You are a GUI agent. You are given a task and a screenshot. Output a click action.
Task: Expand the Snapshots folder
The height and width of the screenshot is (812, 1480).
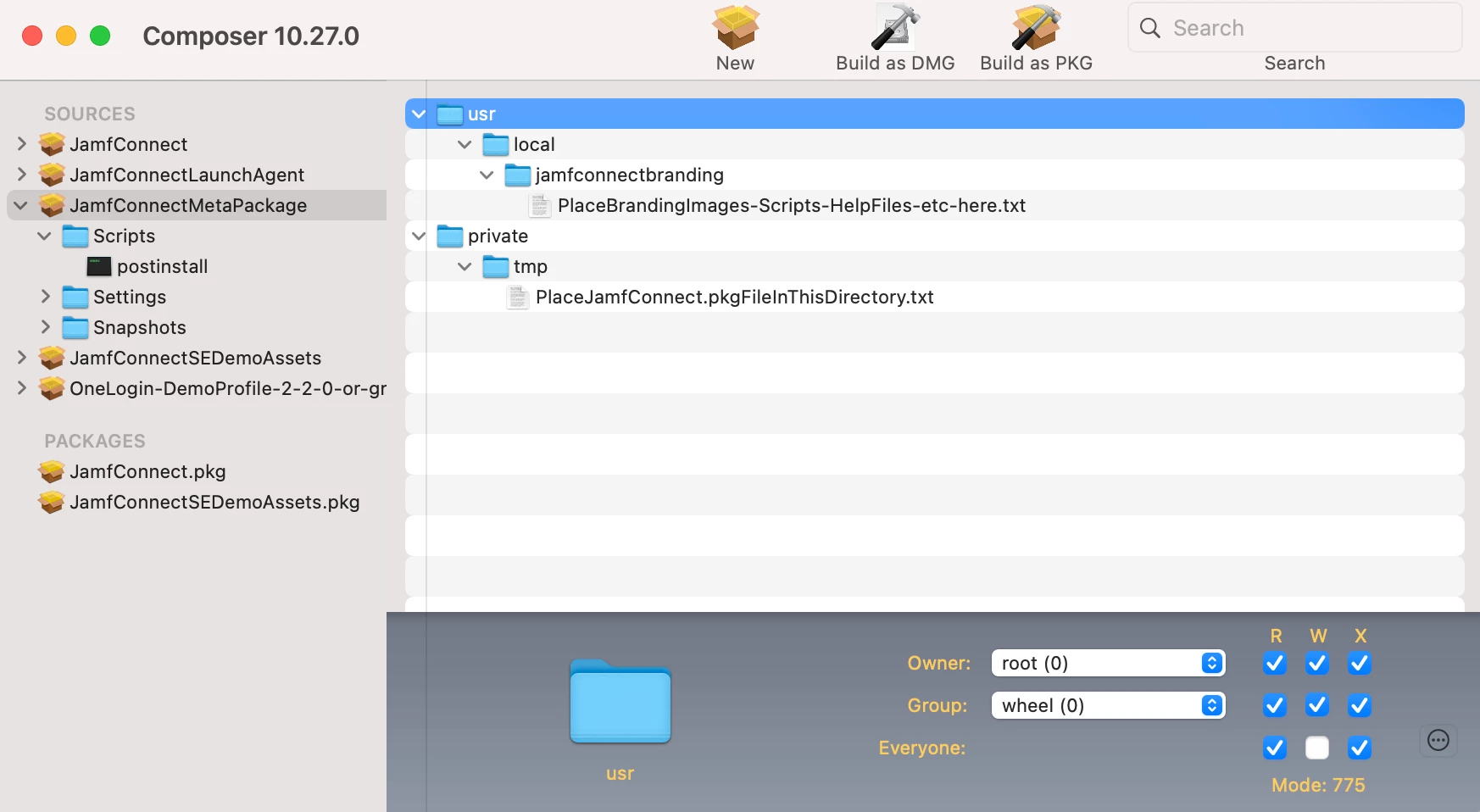coord(46,327)
